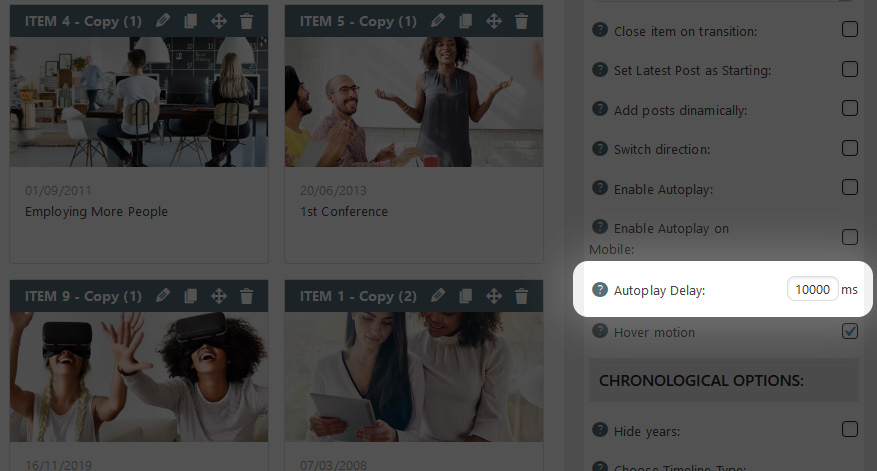Select 1st Conference meeting thumbnail
The height and width of the screenshot is (471, 877).
tap(414, 102)
